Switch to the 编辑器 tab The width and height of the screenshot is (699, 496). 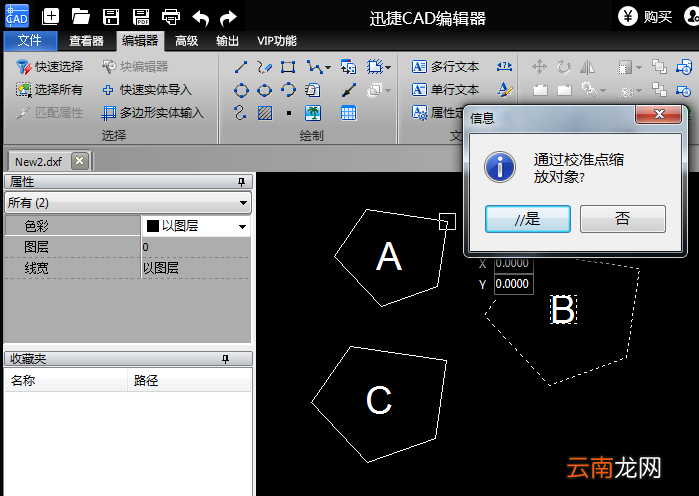coord(140,41)
